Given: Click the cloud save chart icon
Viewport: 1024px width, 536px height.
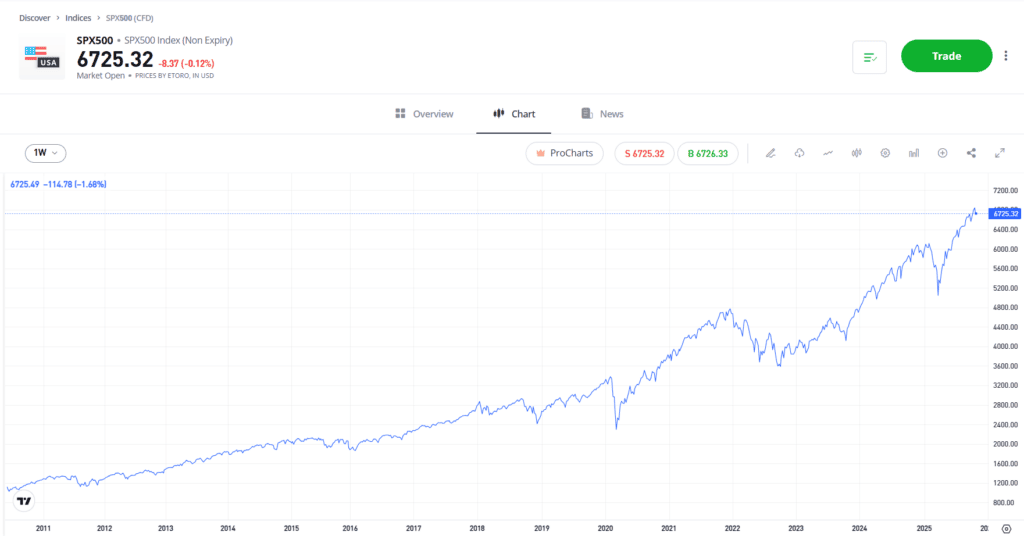Looking at the screenshot, I should point(799,153).
